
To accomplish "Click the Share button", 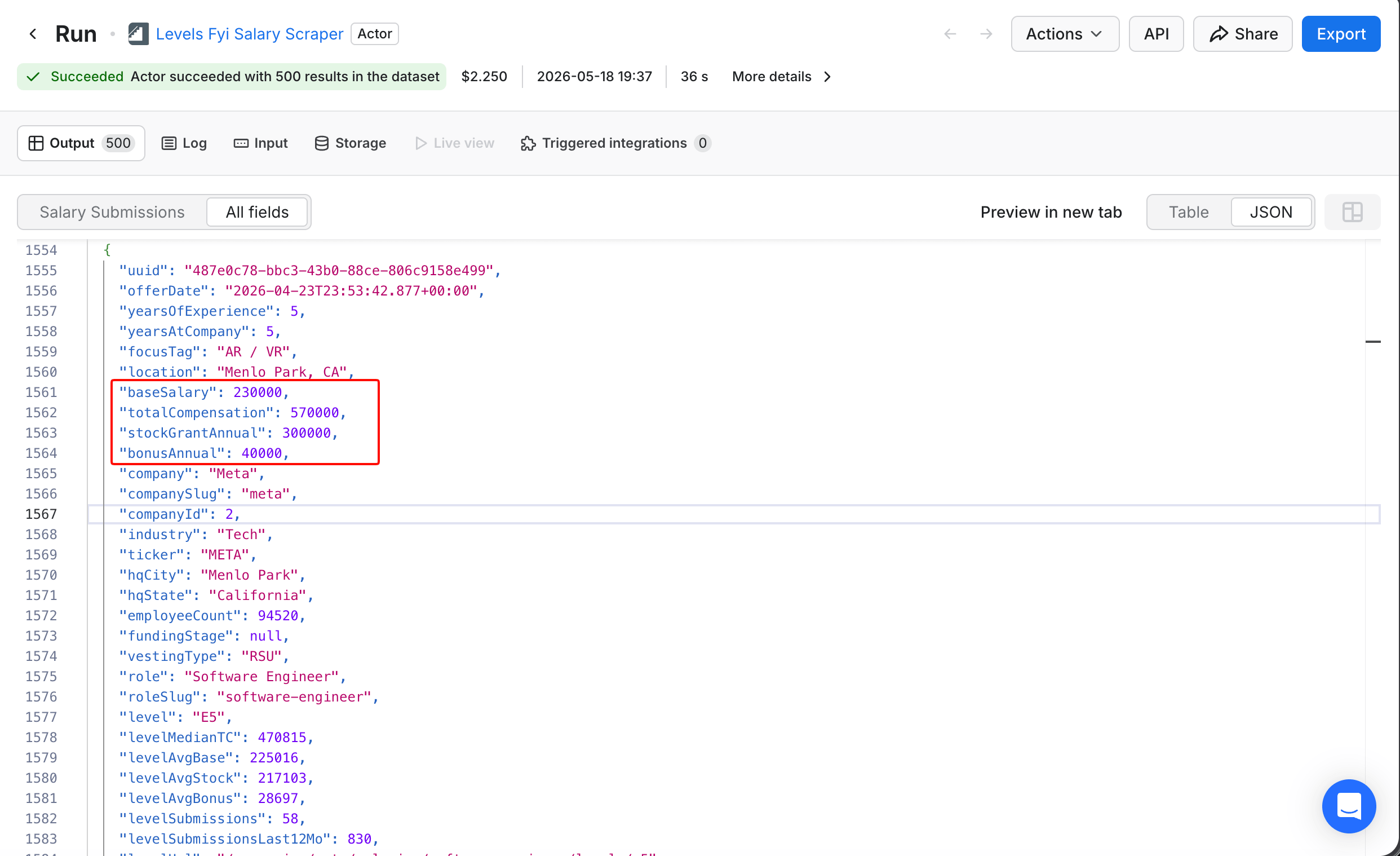I will click(1243, 34).
